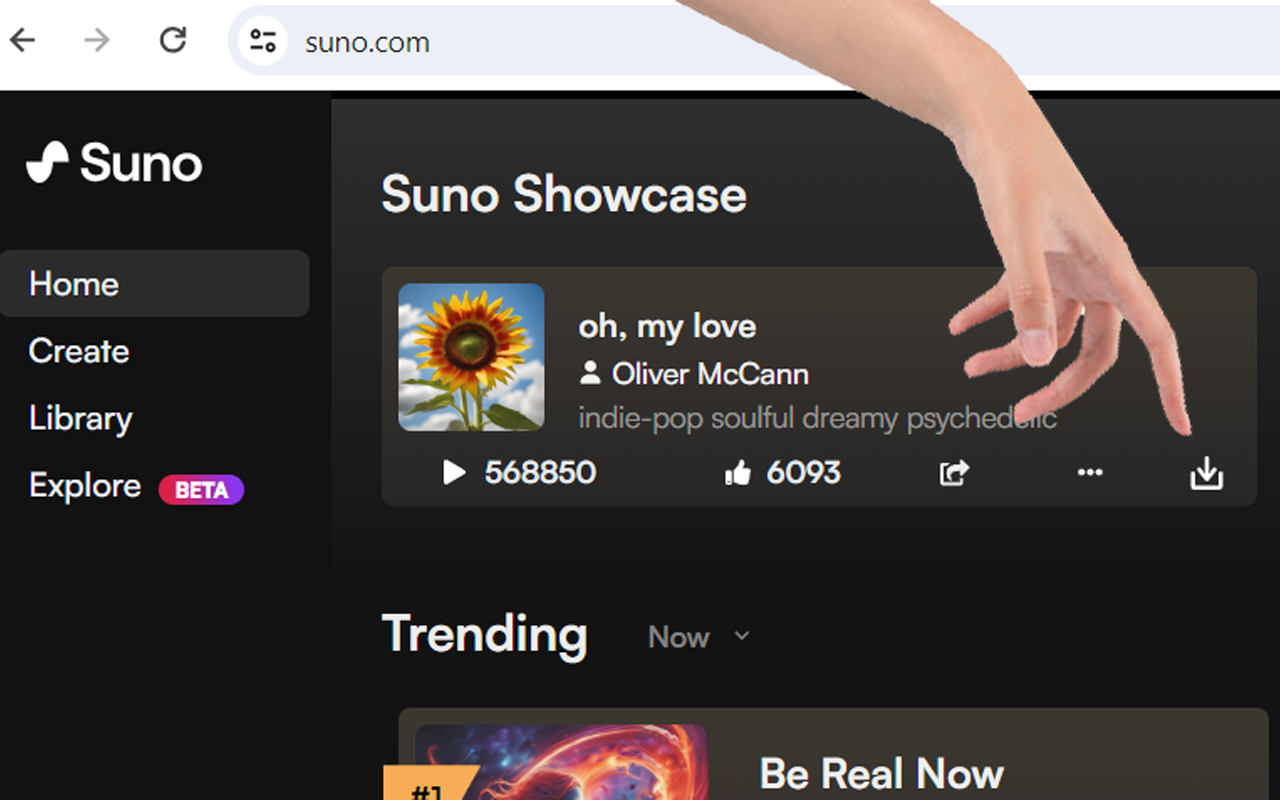This screenshot has width=1280, height=800.
Task: Click the Suno Showcase heading
Action: click(x=564, y=194)
